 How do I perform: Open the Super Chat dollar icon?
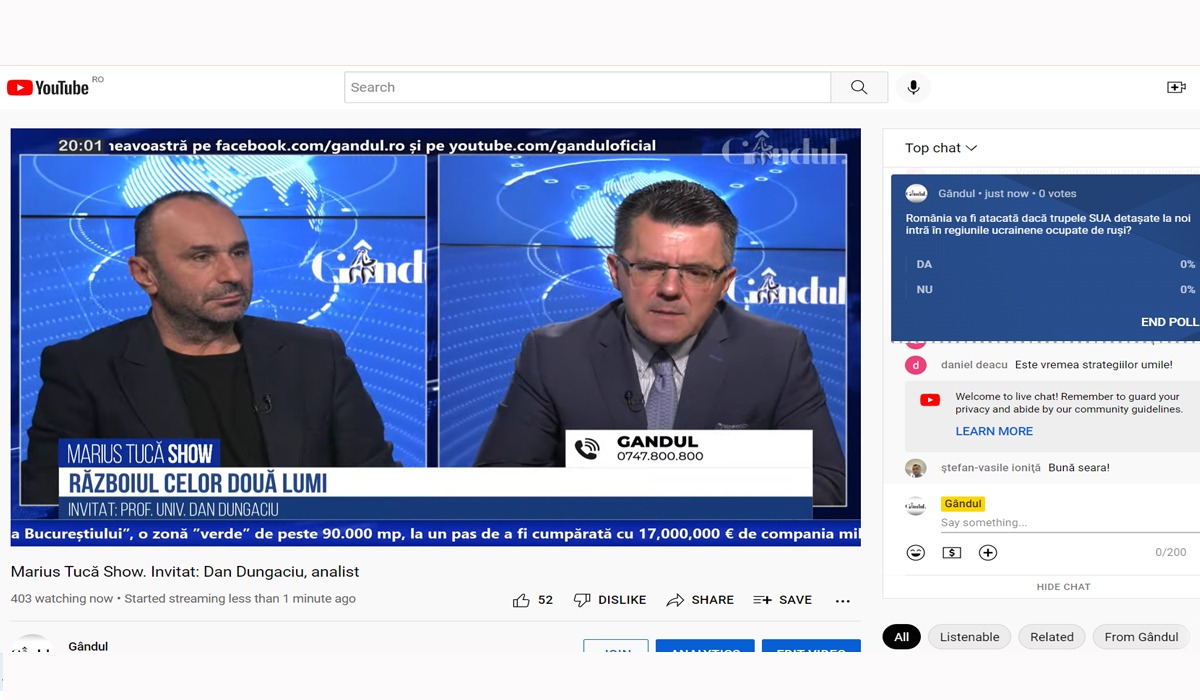pyautogui.click(x=952, y=553)
